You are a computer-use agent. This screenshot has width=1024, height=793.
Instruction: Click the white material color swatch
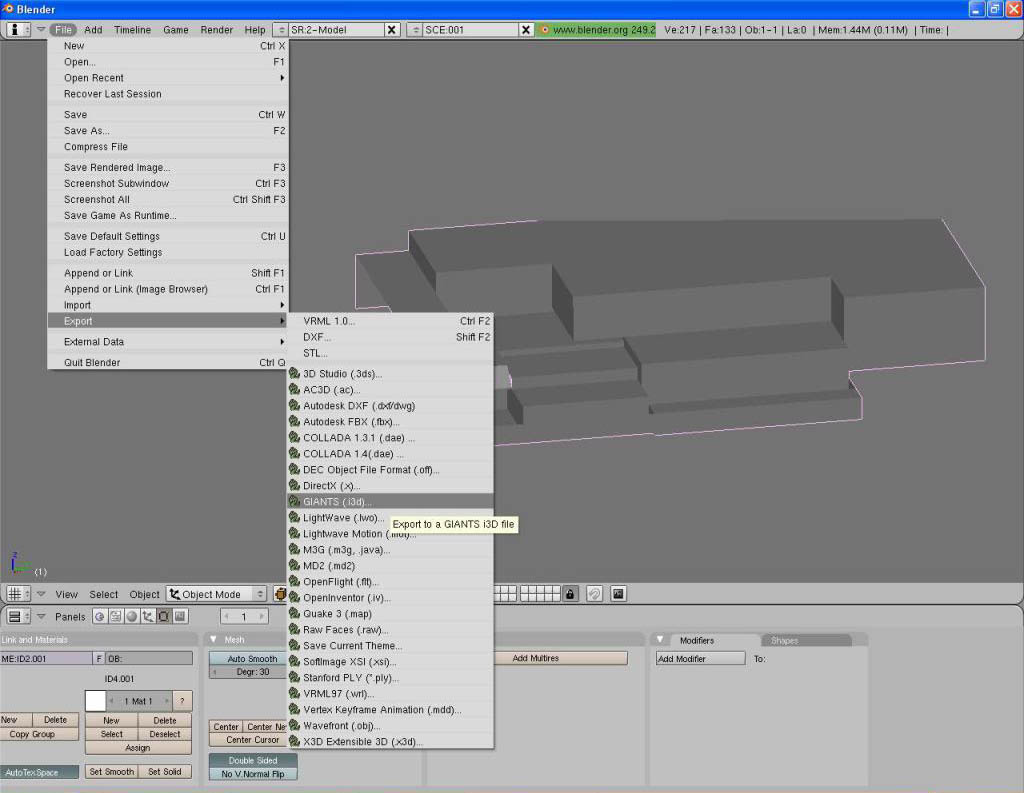(x=95, y=701)
